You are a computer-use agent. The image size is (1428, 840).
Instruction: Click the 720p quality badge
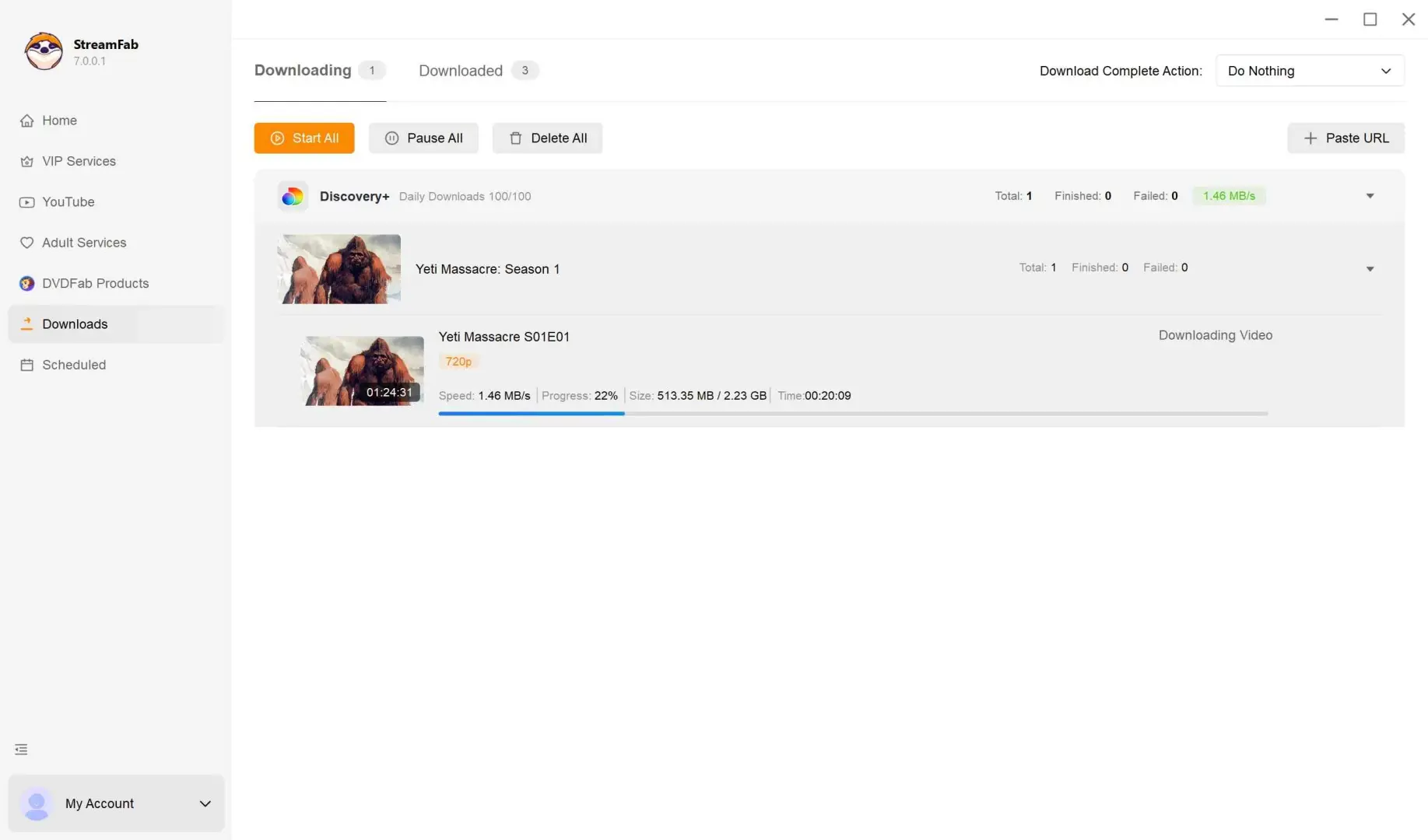(x=458, y=362)
